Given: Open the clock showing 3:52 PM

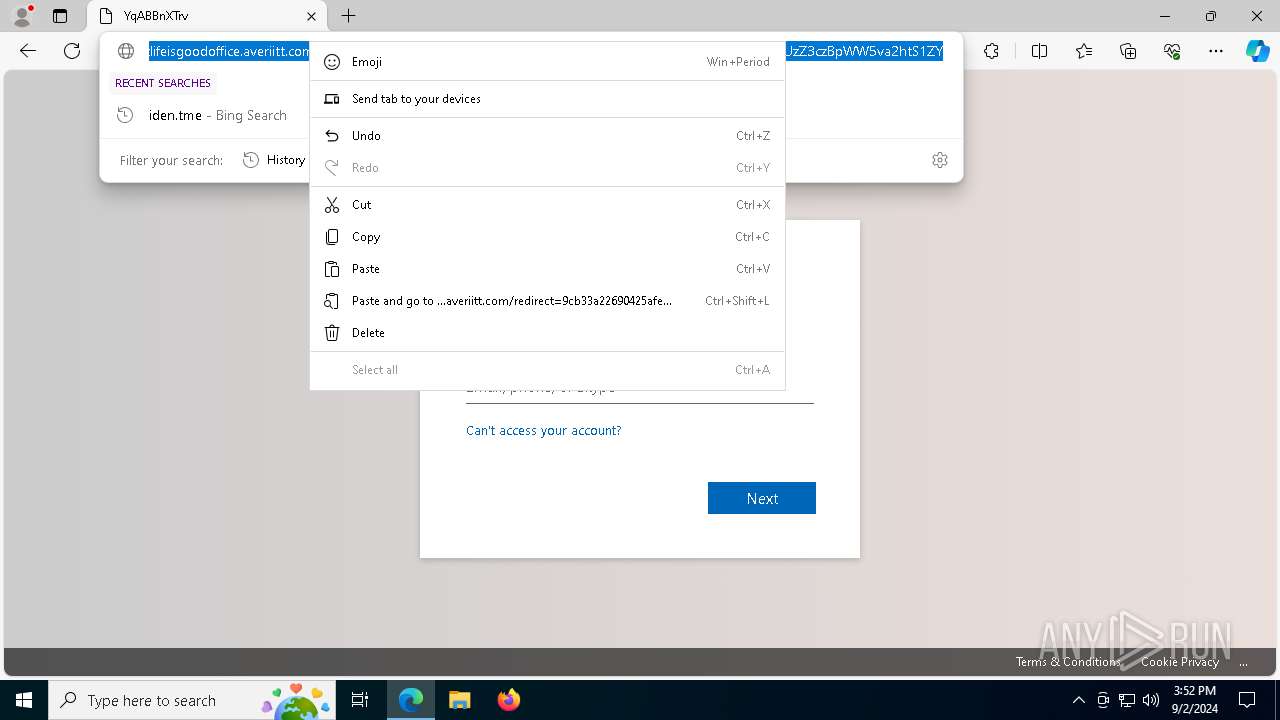Looking at the screenshot, I should coord(1194,700).
